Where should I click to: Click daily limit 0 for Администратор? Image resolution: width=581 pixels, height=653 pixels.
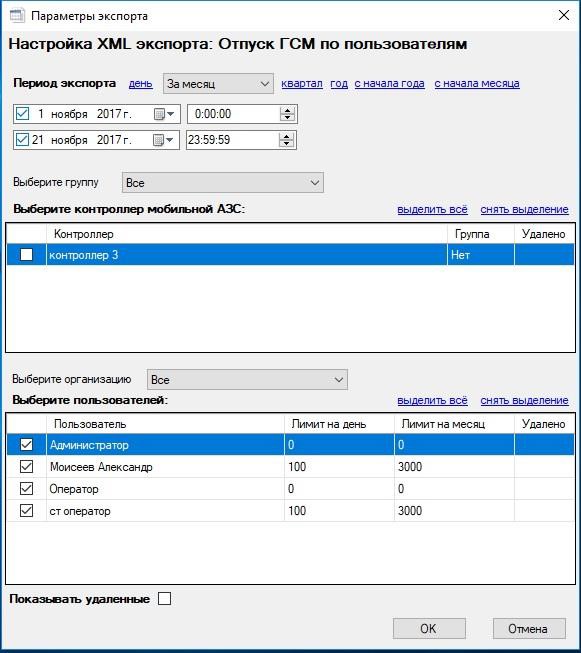[x=339, y=445]
